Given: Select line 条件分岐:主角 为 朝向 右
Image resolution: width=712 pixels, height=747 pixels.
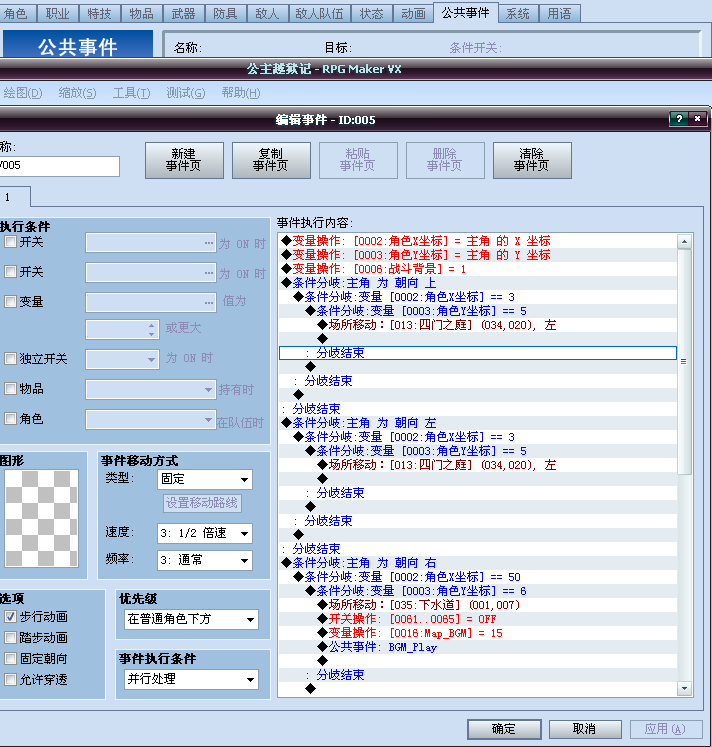Looking at the screenshot, I should coord(478,563).
